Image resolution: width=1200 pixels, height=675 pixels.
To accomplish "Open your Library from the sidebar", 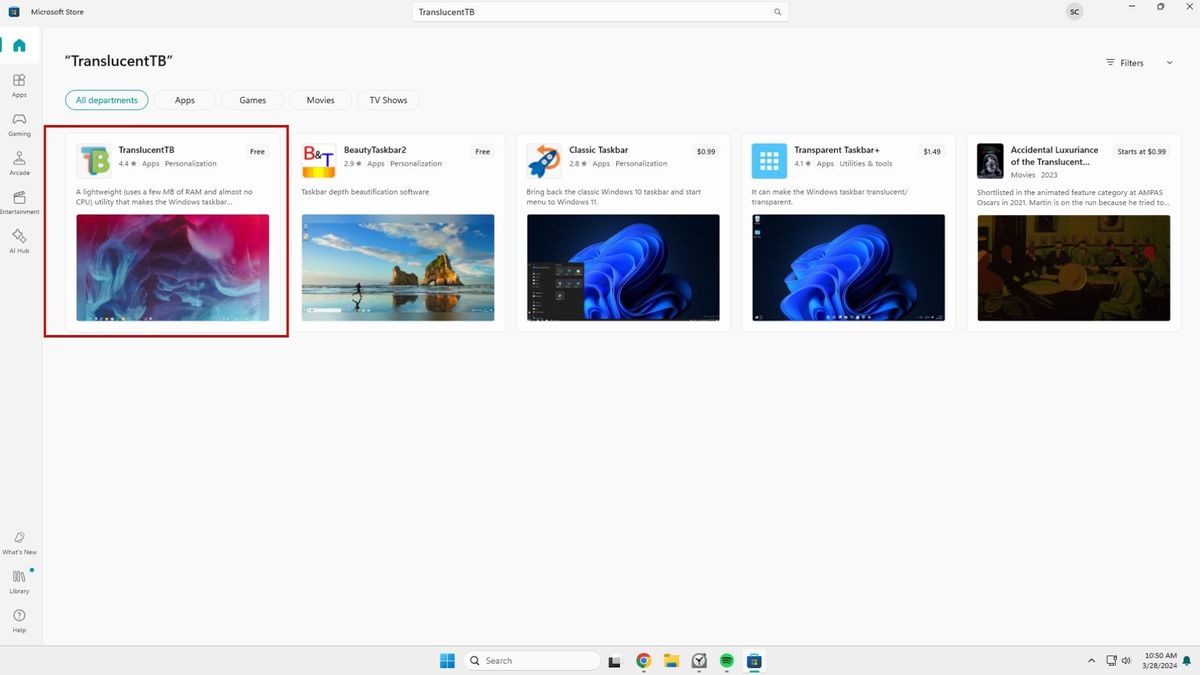I will (19, 580).
